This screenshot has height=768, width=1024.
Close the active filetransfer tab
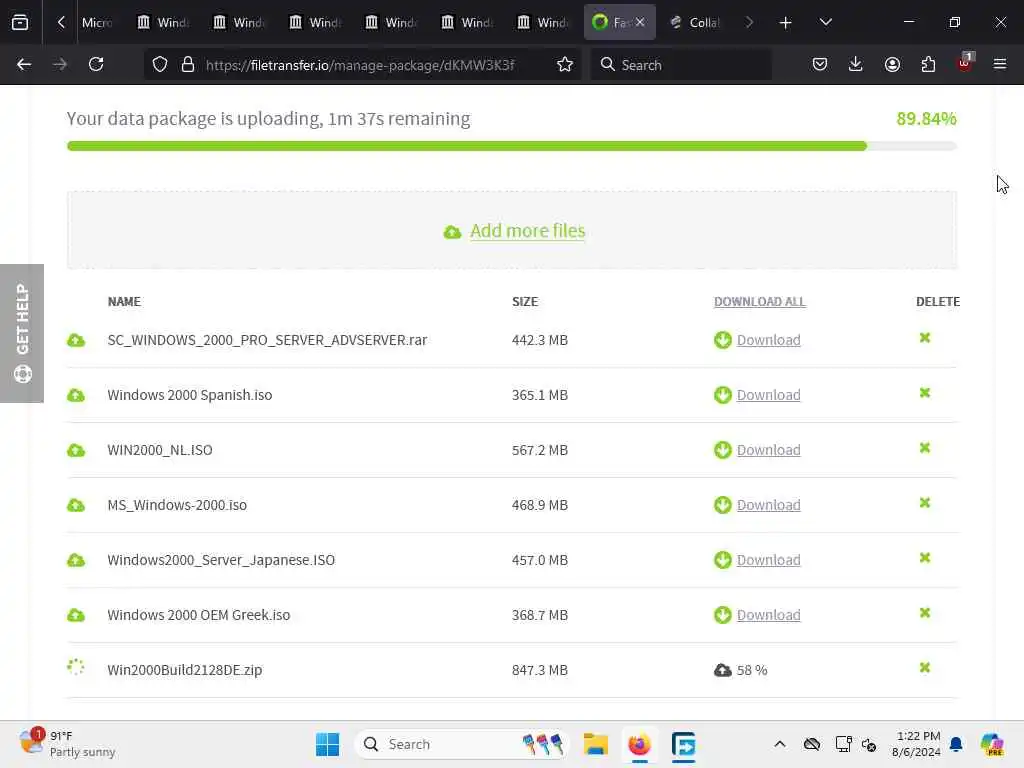pos(640,22)
